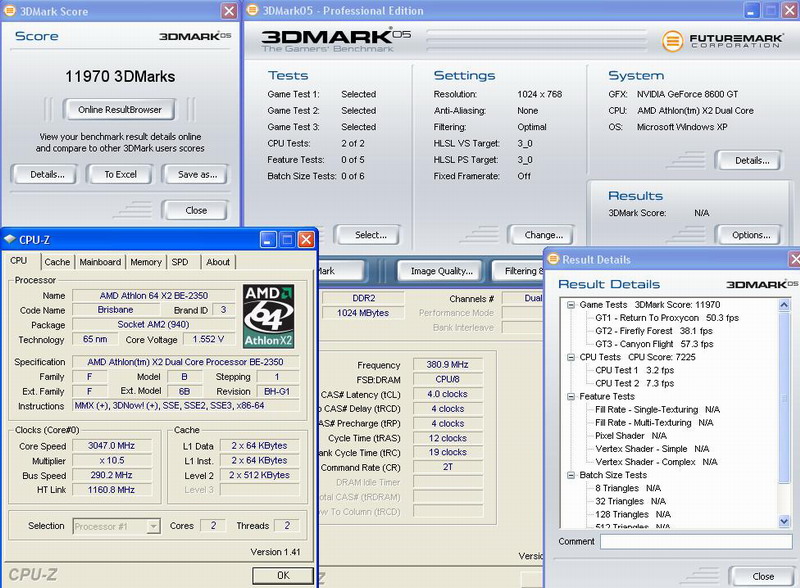Screen dimensions: 800x588
Task: Click Close button in 3DMark Score window
Action: [x=195, y=210]
